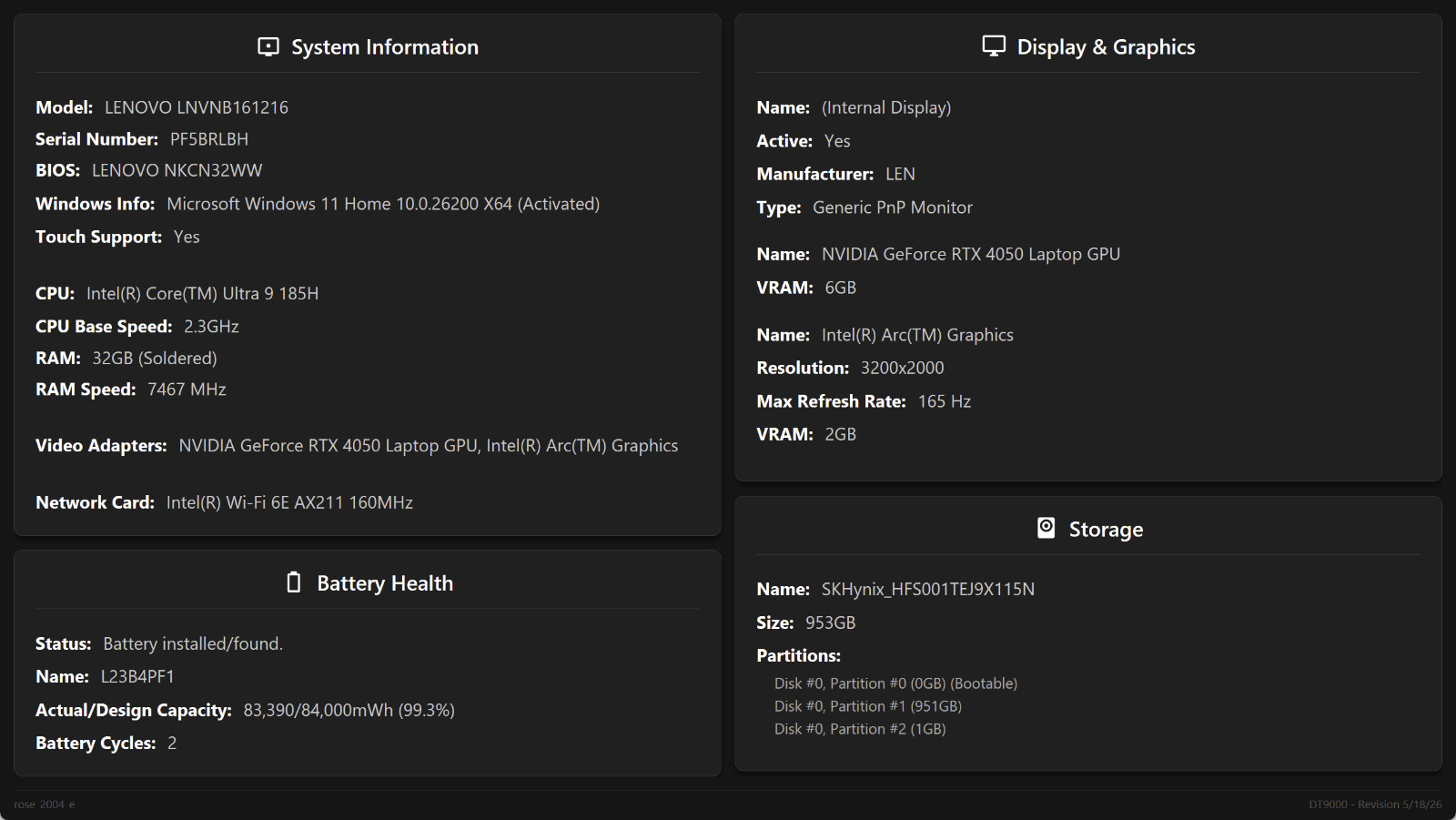The width and height of the screenshot is (1456, 820).
Task: Click Partition #1 (951GB) row
Action: tap(868, 706)
